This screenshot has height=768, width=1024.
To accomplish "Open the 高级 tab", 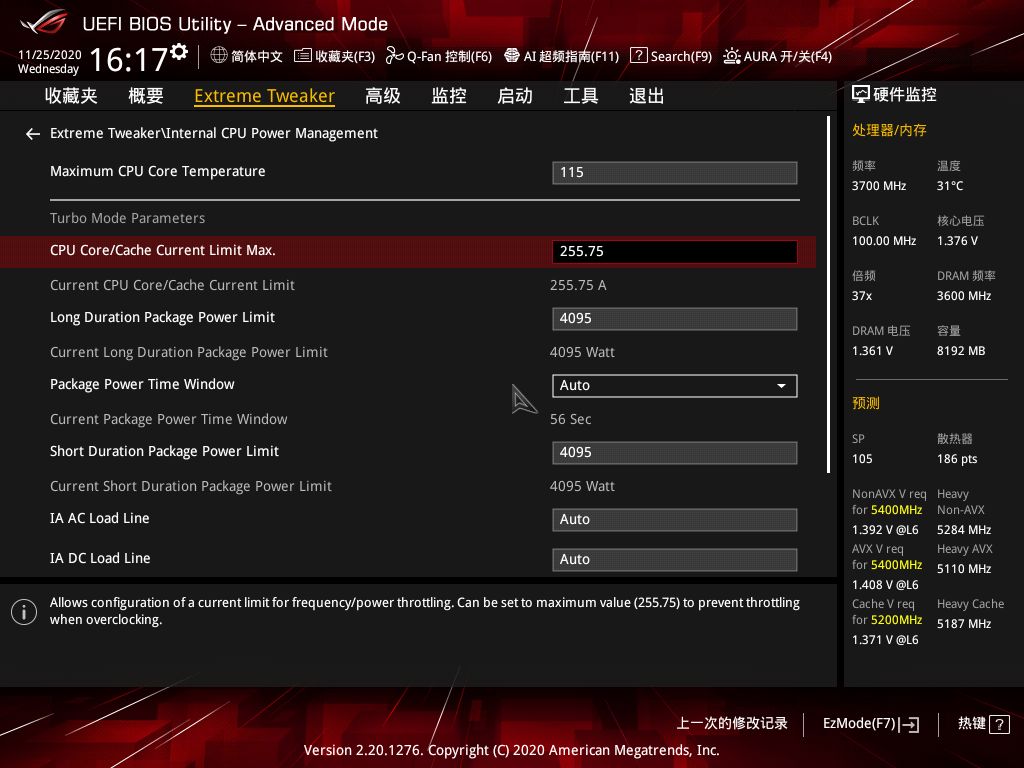I will click(x=383, y=96).
